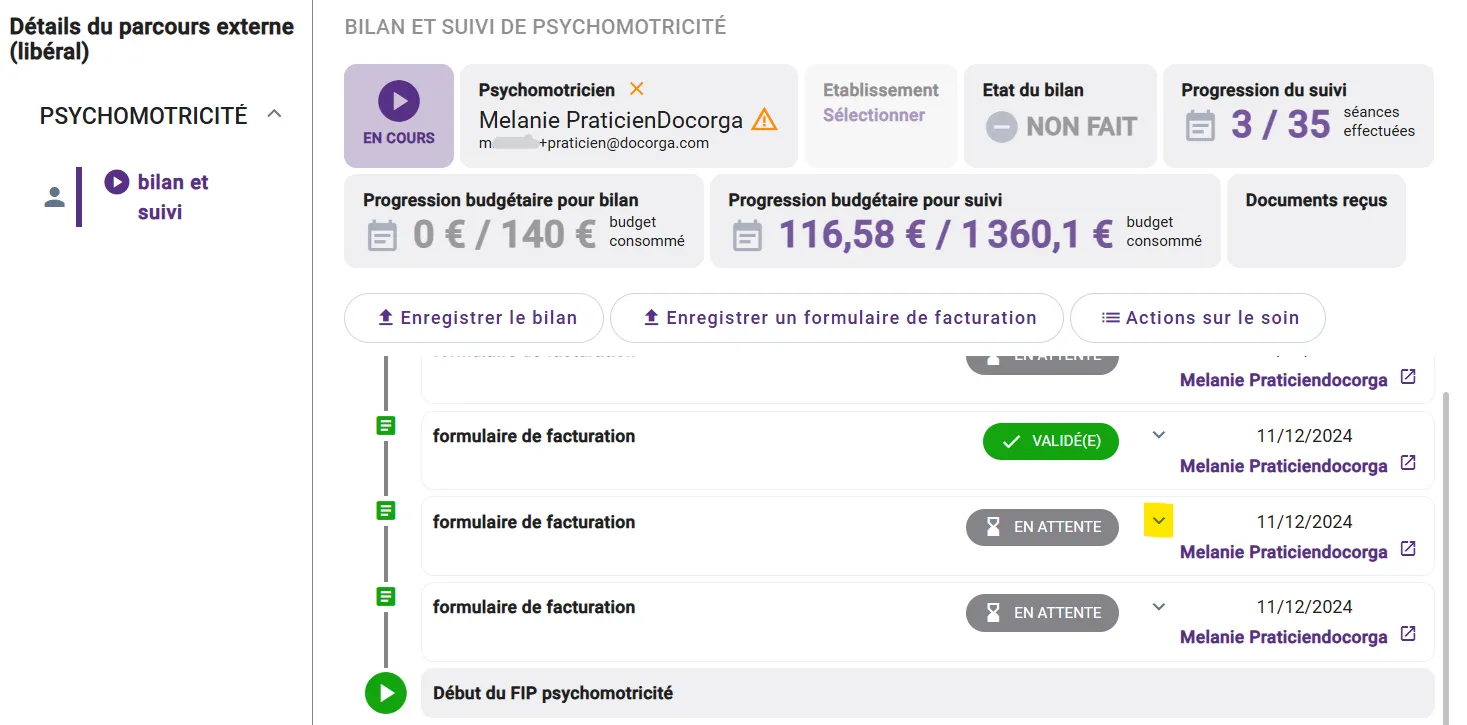
Task: Collapse the PSYCHOMOTRICITÉ section chevron
Action: (x=275, y=115)
